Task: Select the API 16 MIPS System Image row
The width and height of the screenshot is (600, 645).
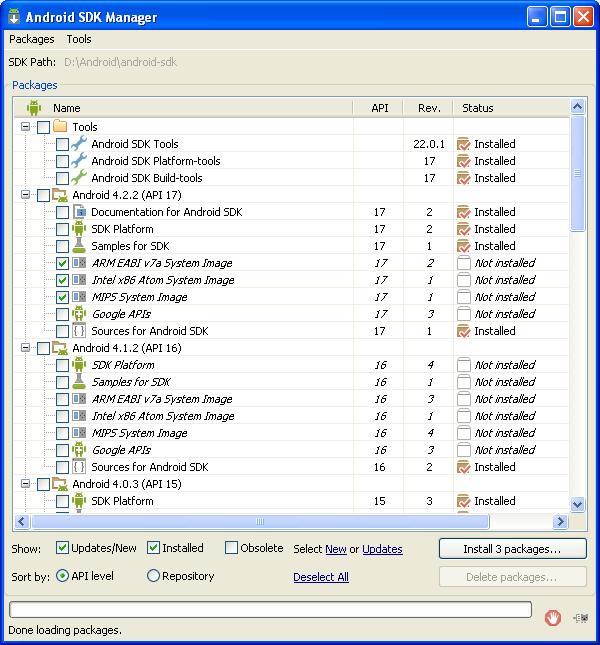Action: pyautogui.click(x=292, y=433)
